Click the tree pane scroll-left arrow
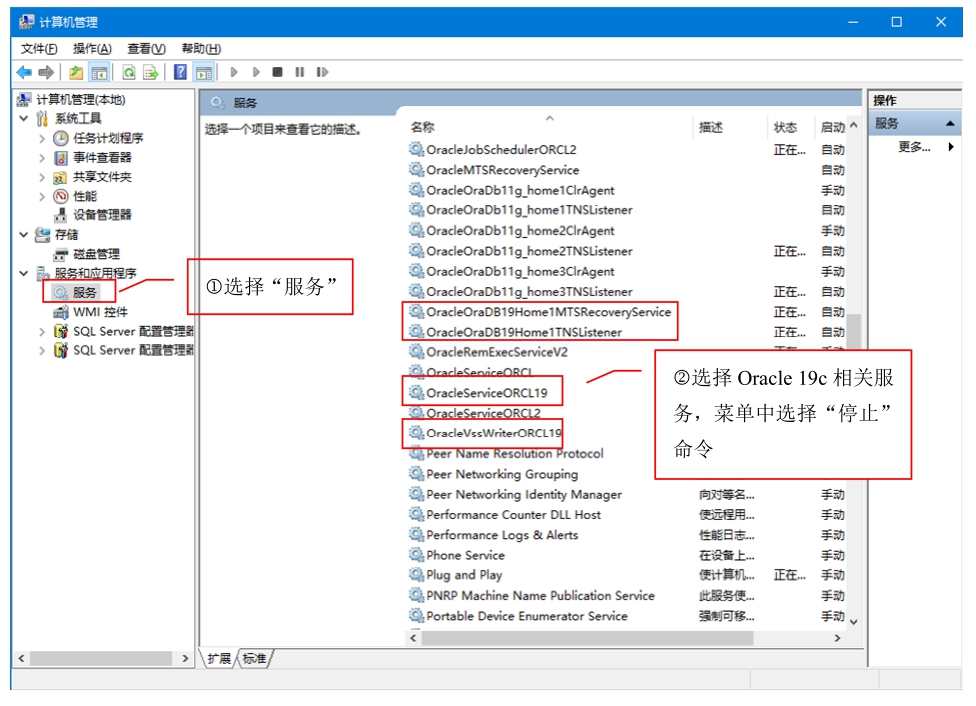Image resolution: width=976 pixels, height=706 pixels. pos(21,658)
